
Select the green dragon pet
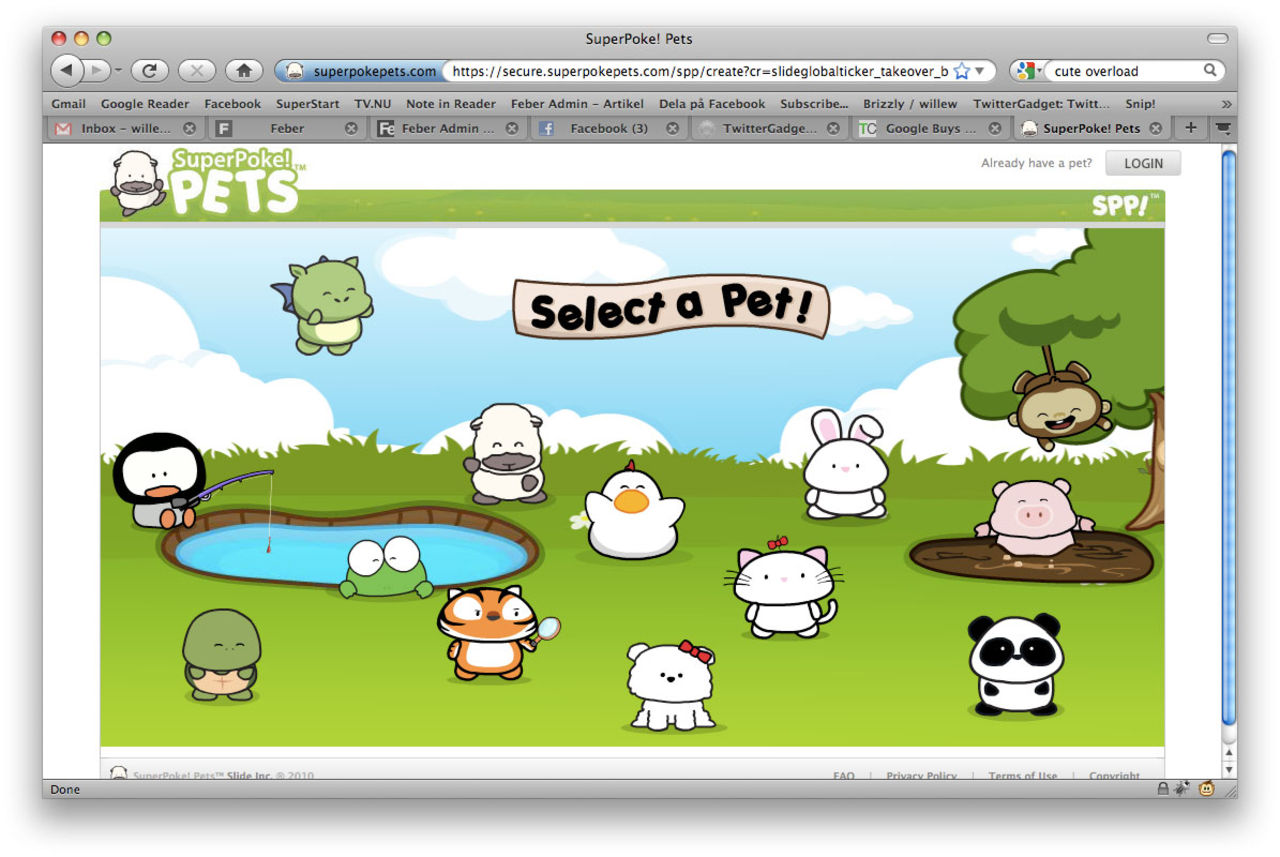pyautogui.click(x=327, y=305)
